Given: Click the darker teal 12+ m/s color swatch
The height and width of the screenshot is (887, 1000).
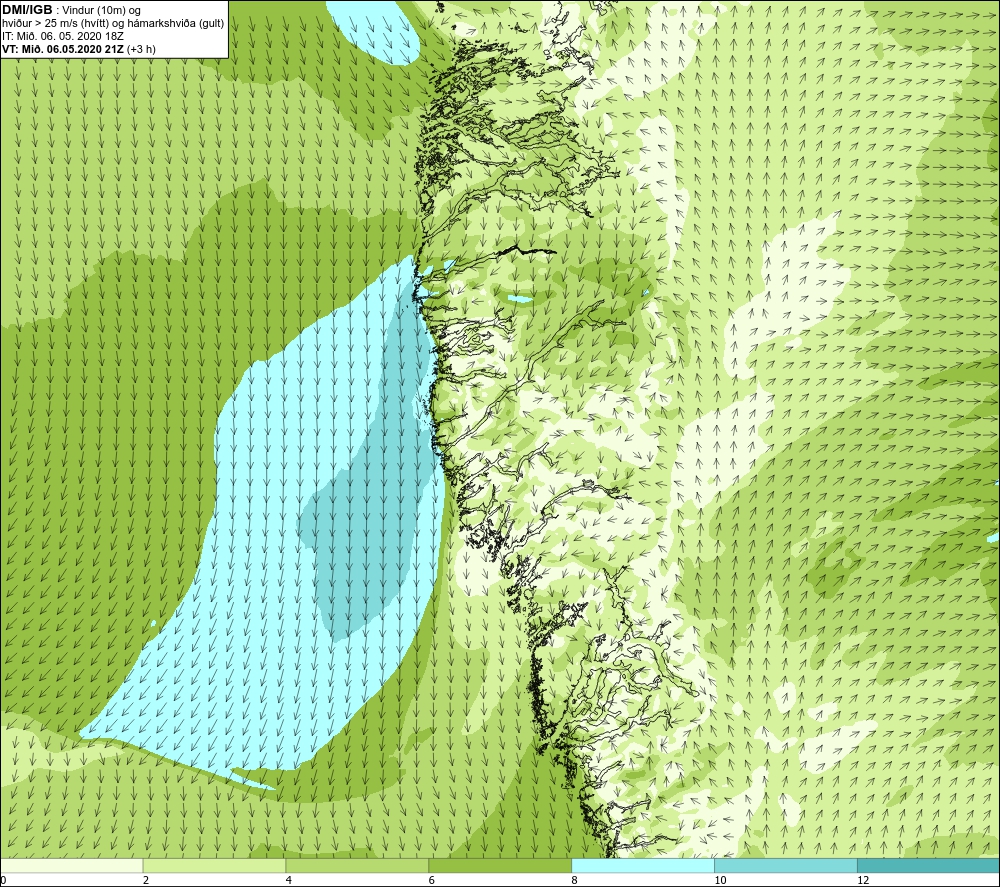Looking at the screenshot, I should 929,865.
